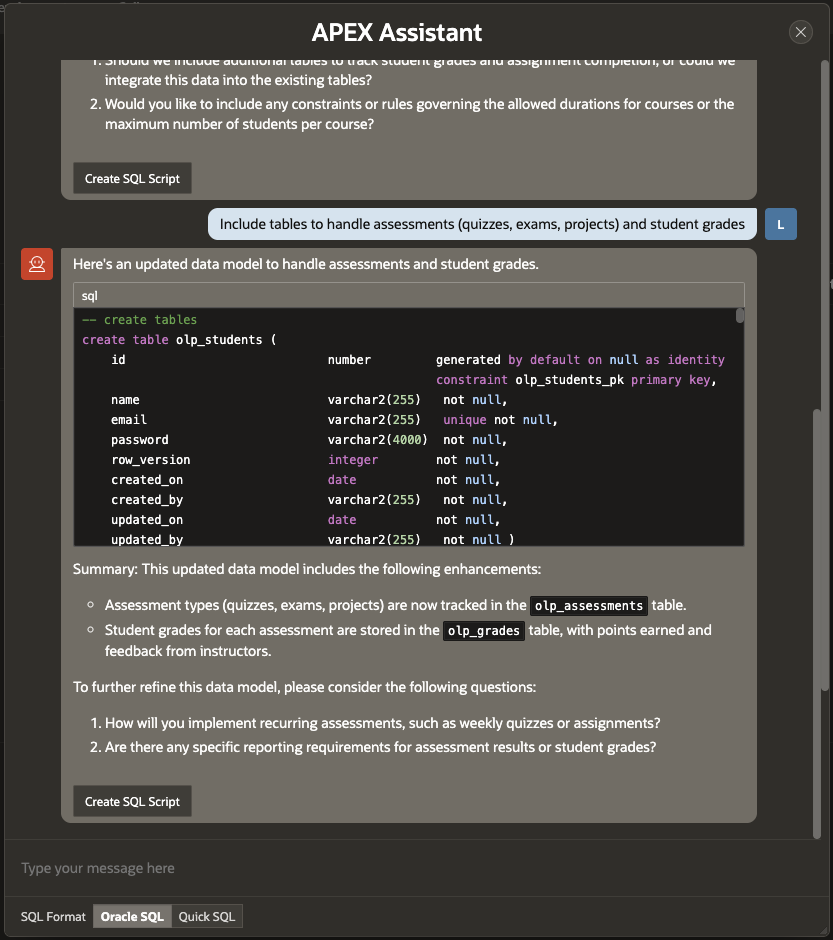The width and height of the screenshot is (833, 940).
Task: Click the SQL code block scrollbar thumb
Action: 740,316
